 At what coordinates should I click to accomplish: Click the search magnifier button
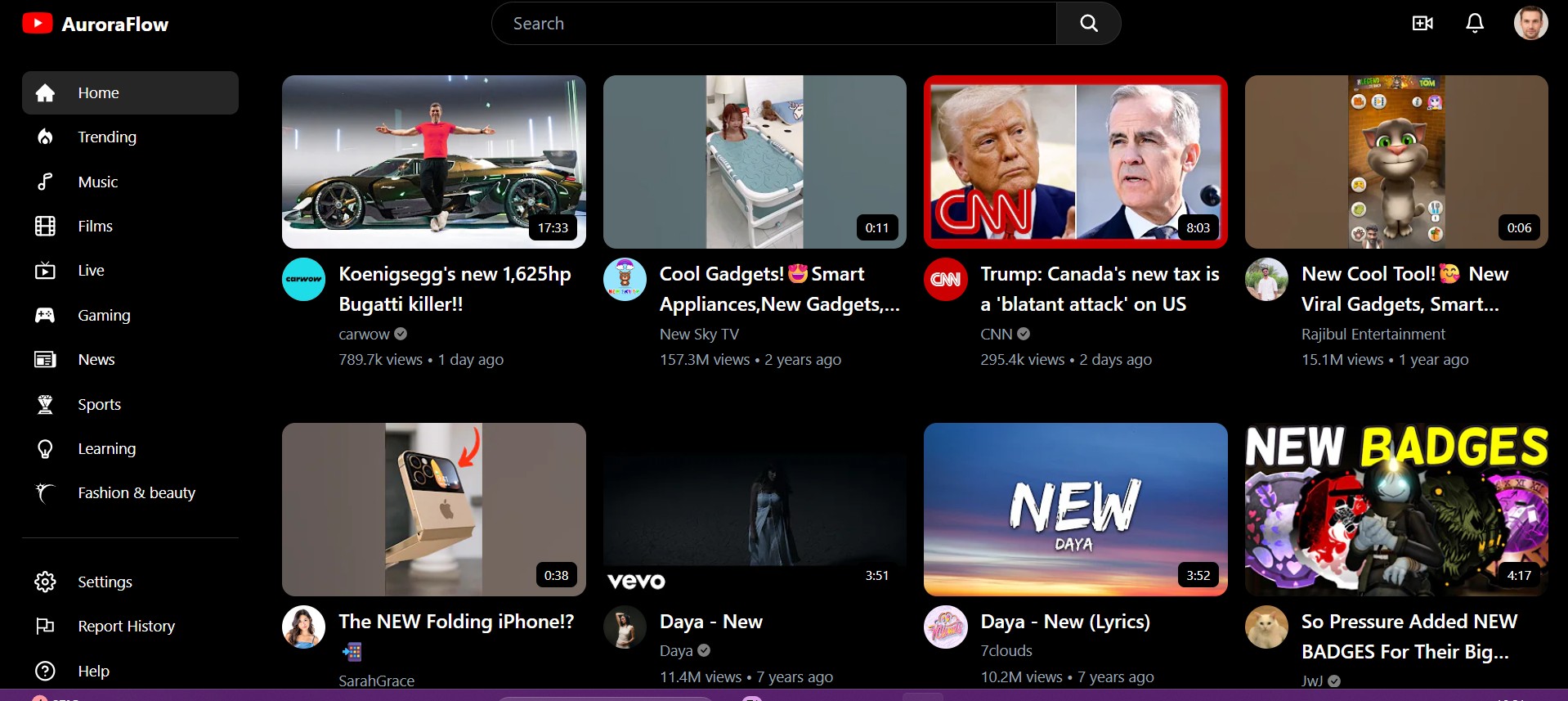point(1088,24)
